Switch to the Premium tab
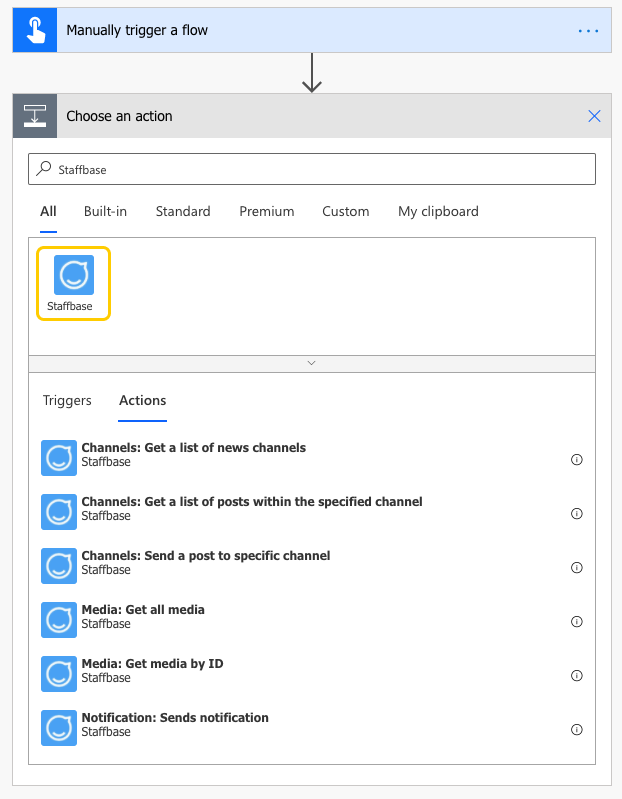 267,211
